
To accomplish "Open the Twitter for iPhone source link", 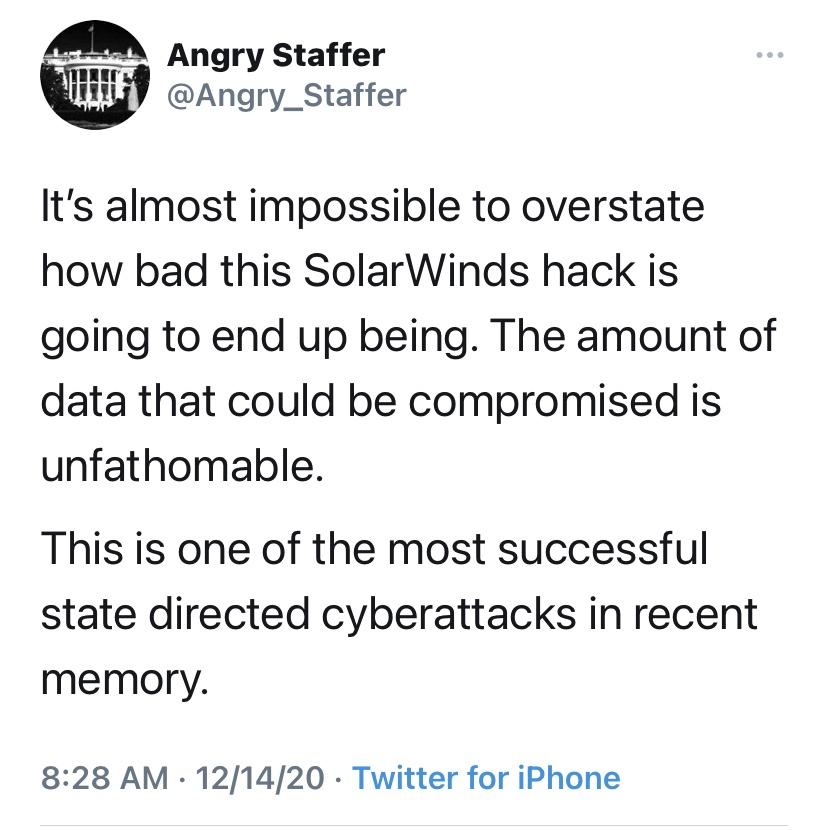I will 486,777.
